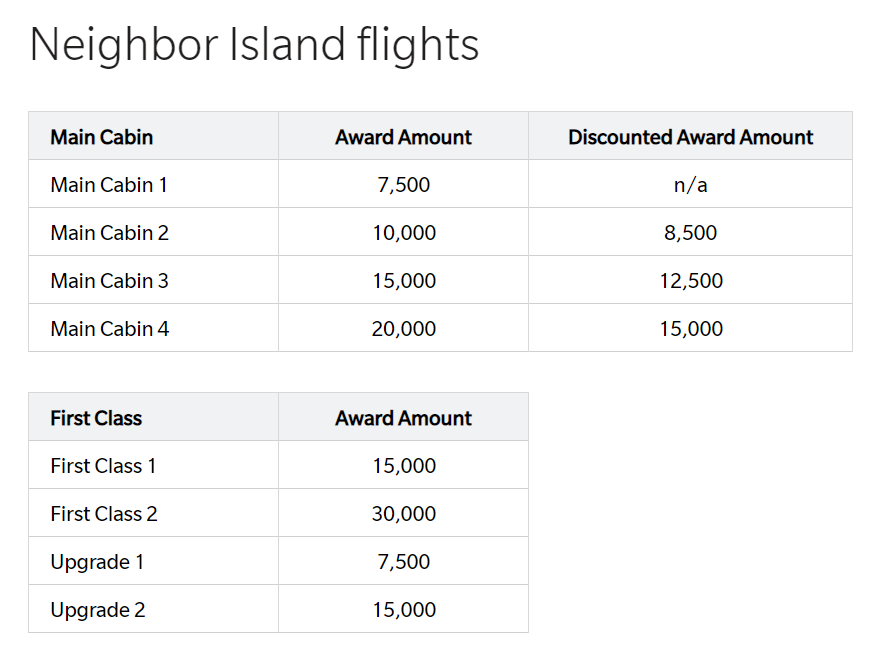The width and height of the screenshot is (886, 652).
Task: Click Award Amount header in Main Cabin table
Action: pos(403,137)
